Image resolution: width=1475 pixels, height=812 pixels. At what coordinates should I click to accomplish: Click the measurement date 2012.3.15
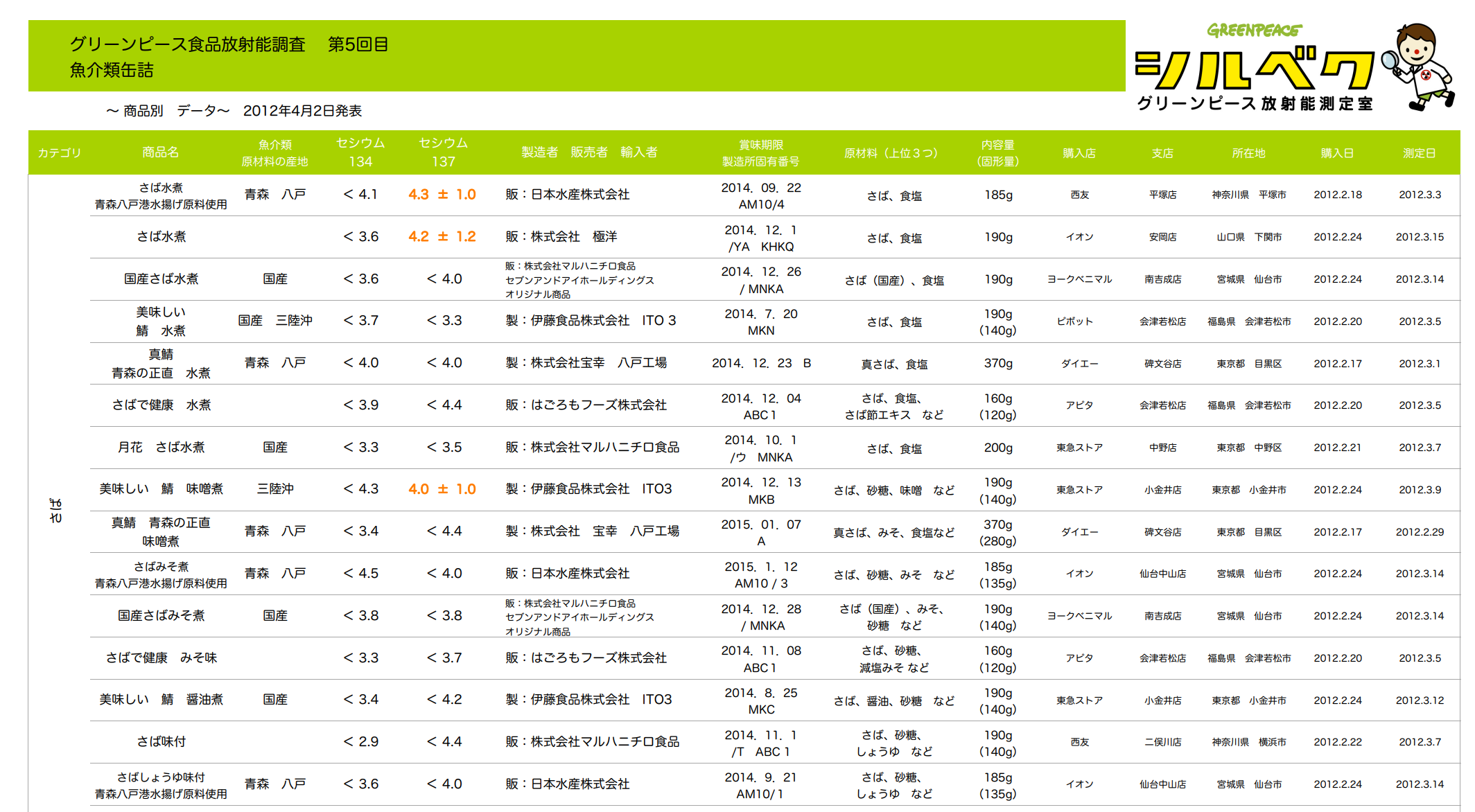[x=1420, y=237]
